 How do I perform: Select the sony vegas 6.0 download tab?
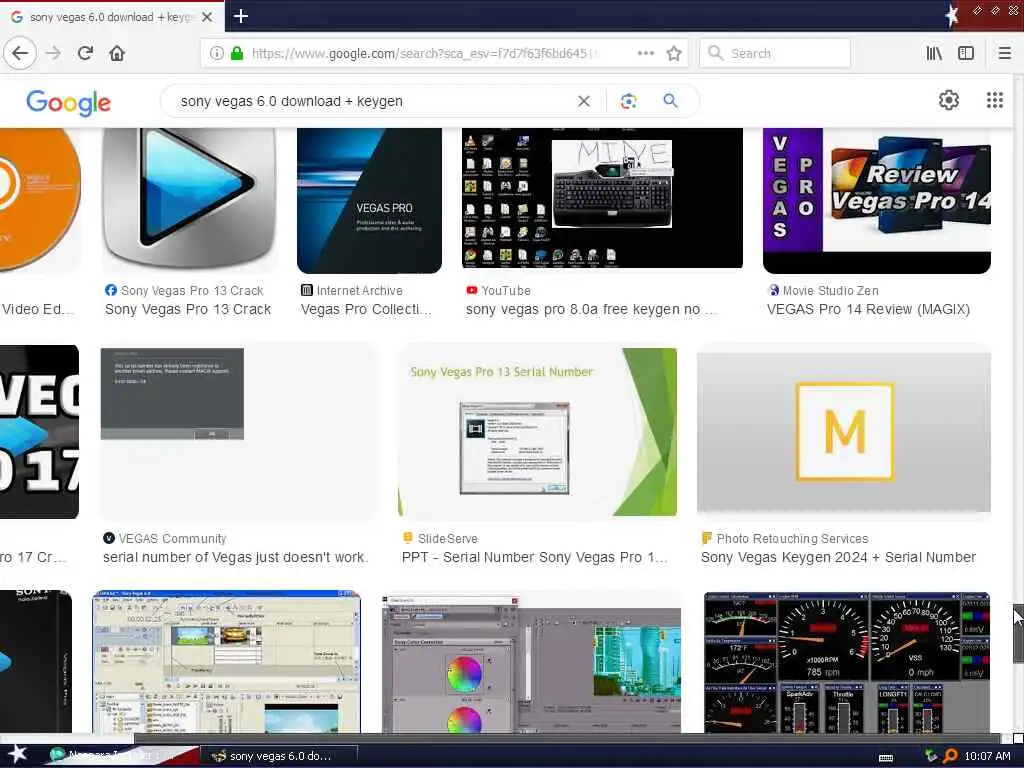[112, 16]
